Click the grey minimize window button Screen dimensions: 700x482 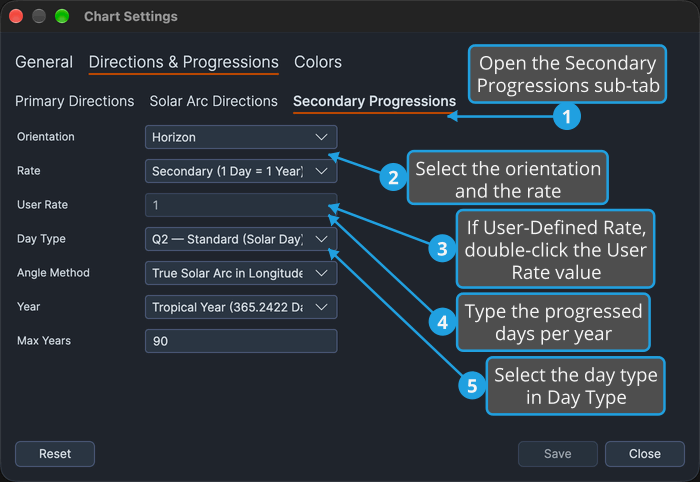(39, 17)
